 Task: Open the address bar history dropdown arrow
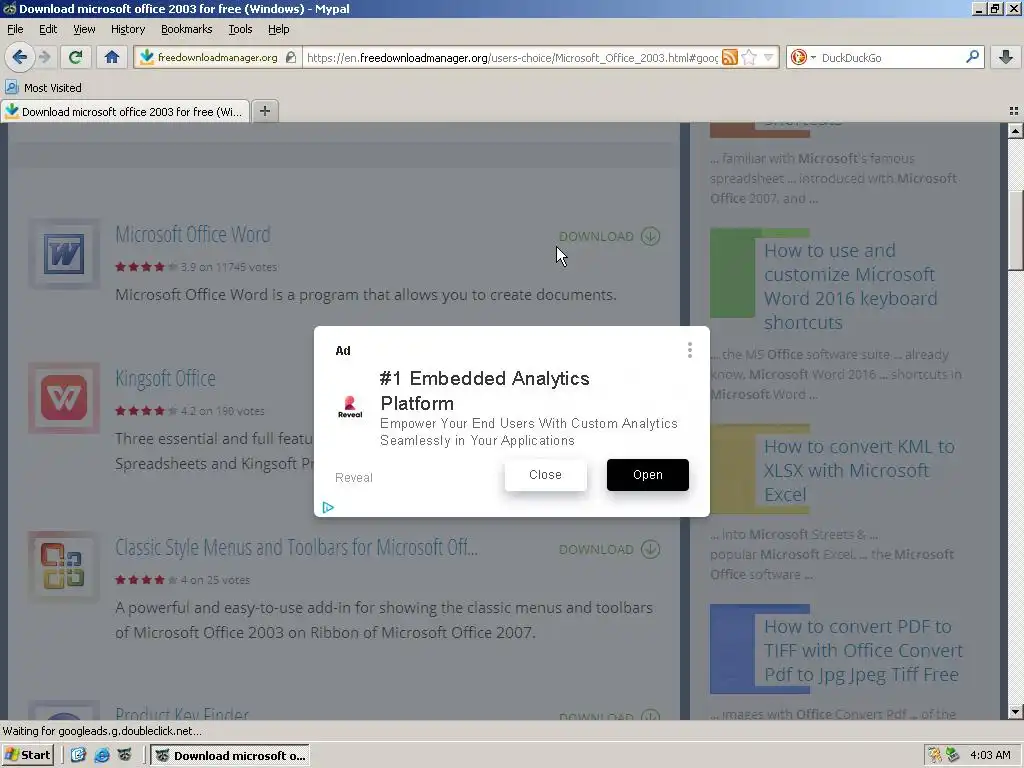pos(769,57)
